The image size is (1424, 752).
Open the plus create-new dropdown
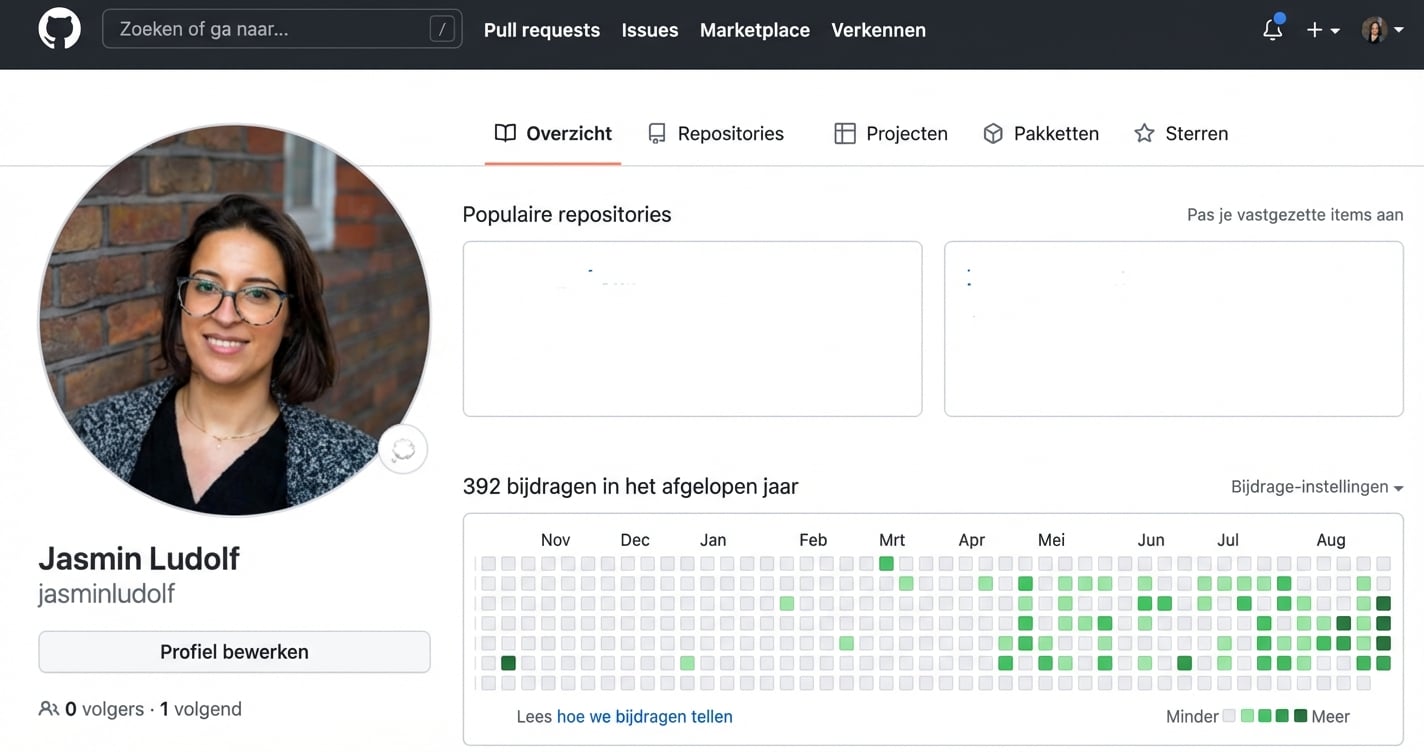point(1321,30)
